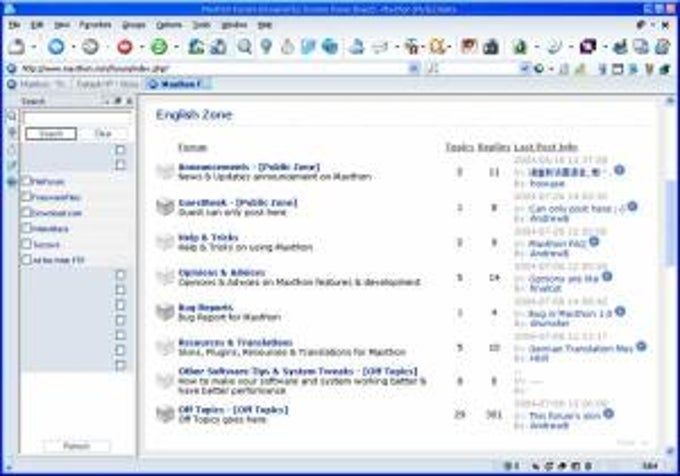The width and height of the screenshot is (680, 476).
Task: Open the Bug Reports forum link
Action: [206, 307]
